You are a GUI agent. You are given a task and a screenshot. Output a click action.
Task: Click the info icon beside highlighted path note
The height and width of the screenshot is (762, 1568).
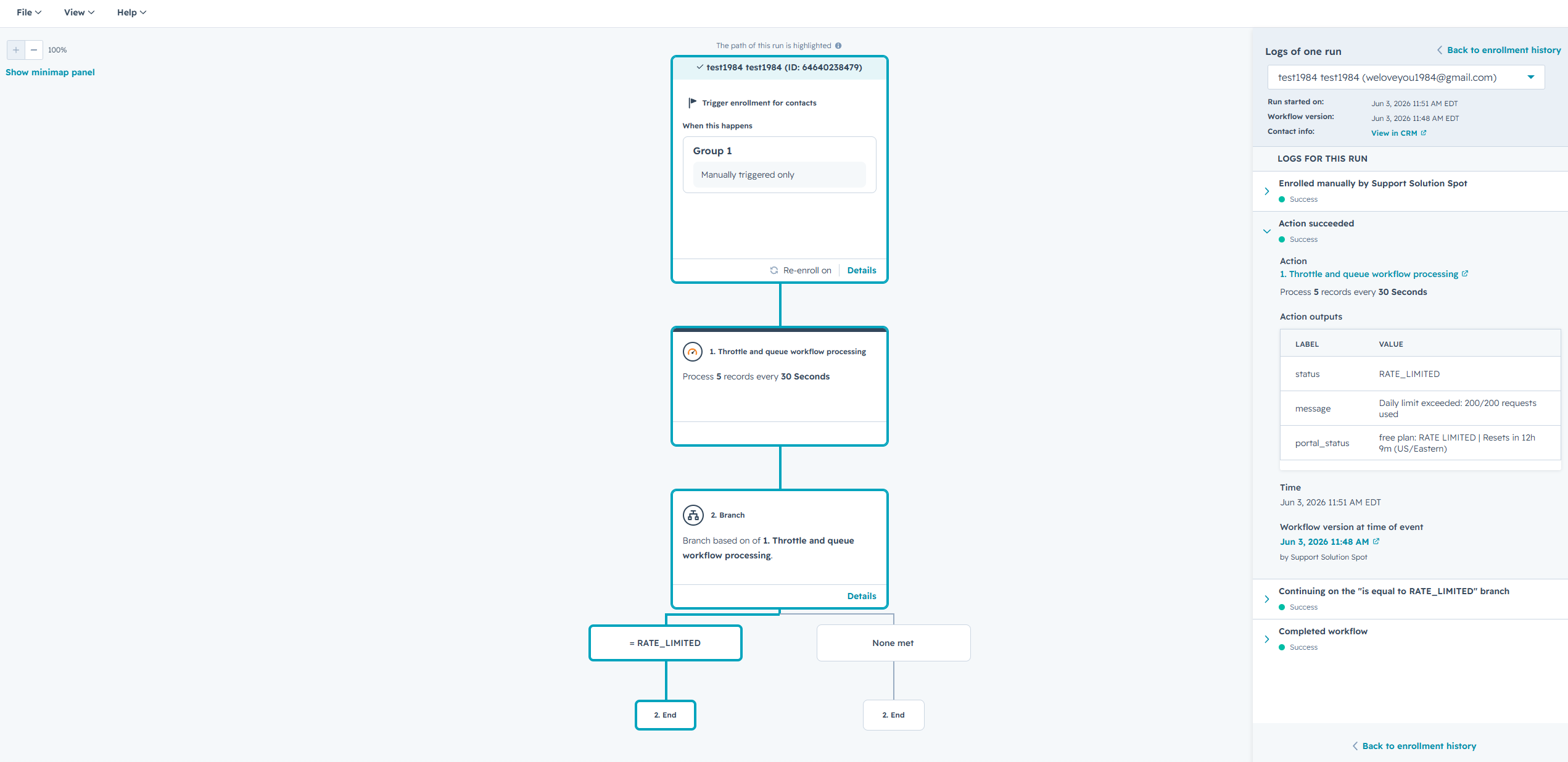click(838, 46)
